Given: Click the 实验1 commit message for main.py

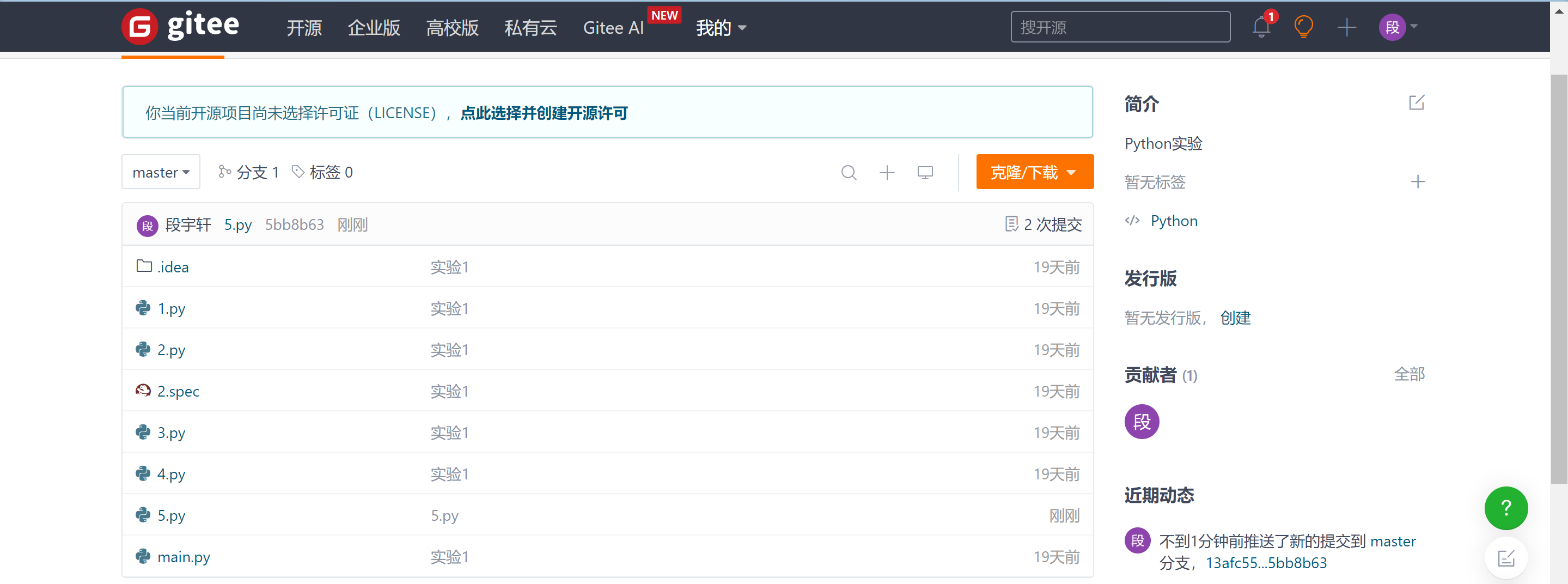Looking at the screenshot, I should [x=449, y=557].
